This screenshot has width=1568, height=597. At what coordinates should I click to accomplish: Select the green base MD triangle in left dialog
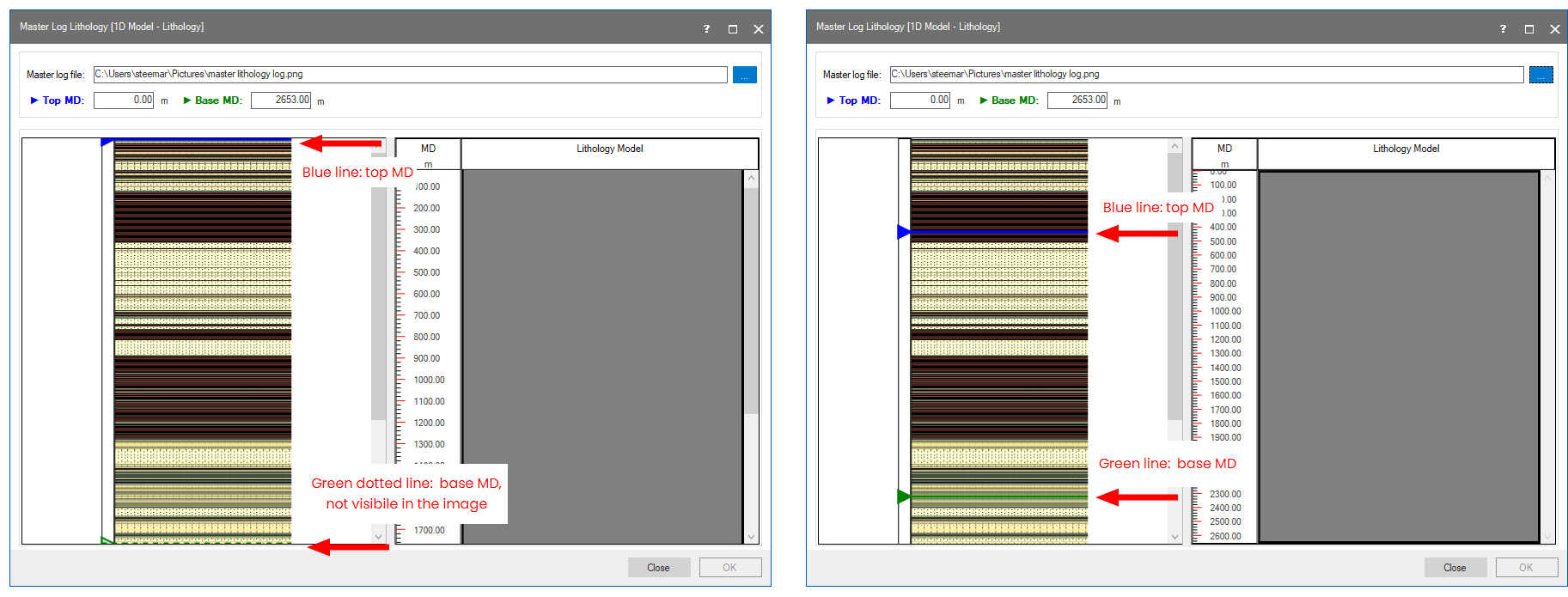[x=107, y=540]
